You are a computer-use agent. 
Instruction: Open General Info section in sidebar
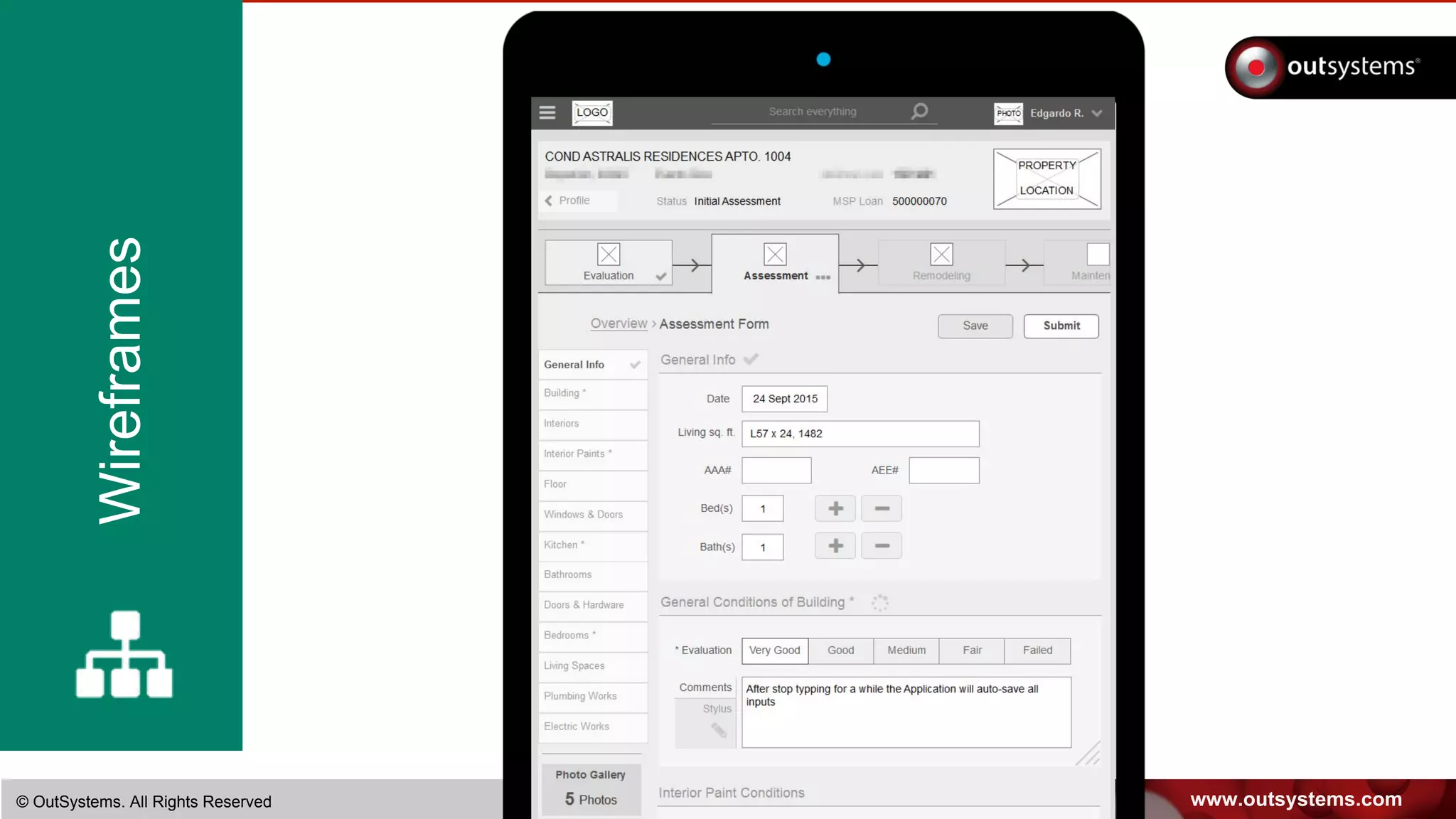point(593,364)
